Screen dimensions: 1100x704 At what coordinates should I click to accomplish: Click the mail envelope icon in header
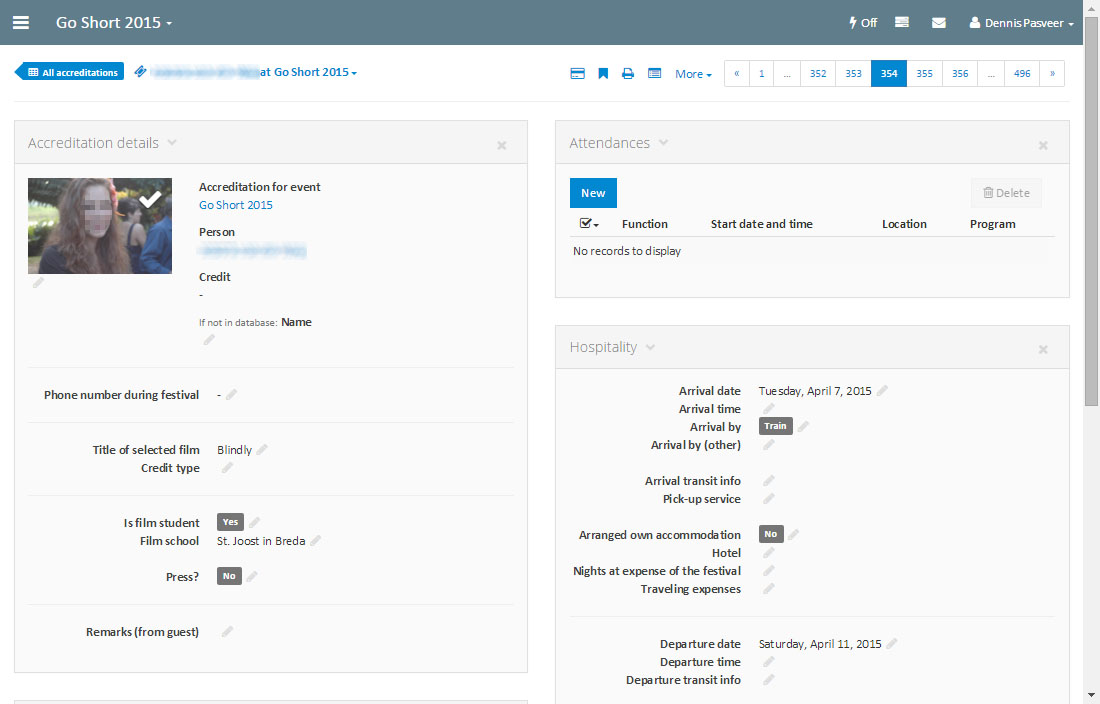[x=938, y=22]
